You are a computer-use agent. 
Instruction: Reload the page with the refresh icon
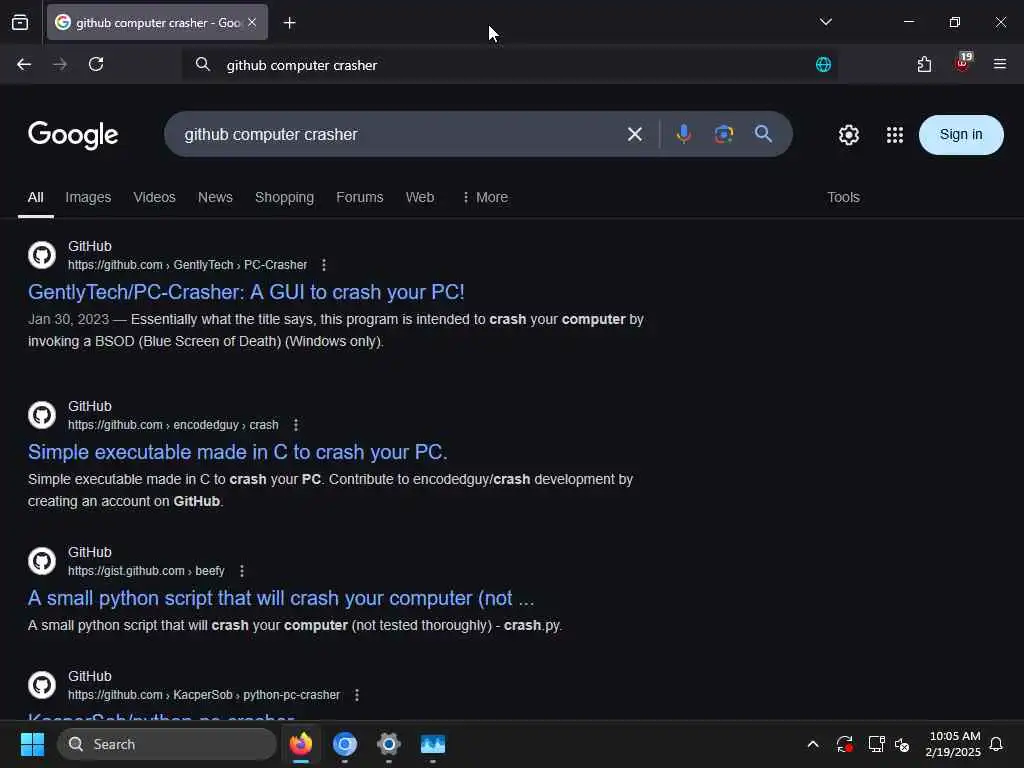click(x=96, y=64)
